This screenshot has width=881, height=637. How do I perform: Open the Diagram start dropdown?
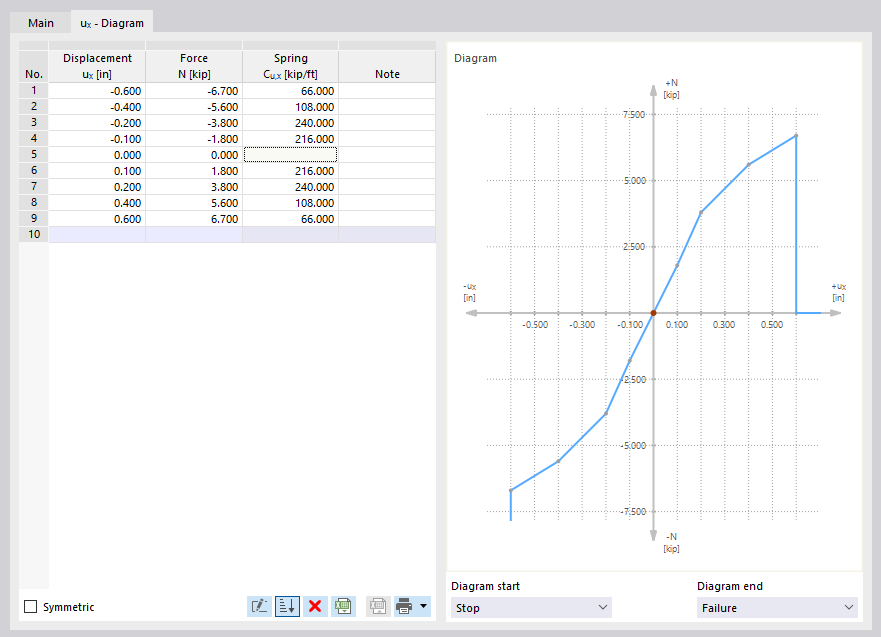[531, 608]
